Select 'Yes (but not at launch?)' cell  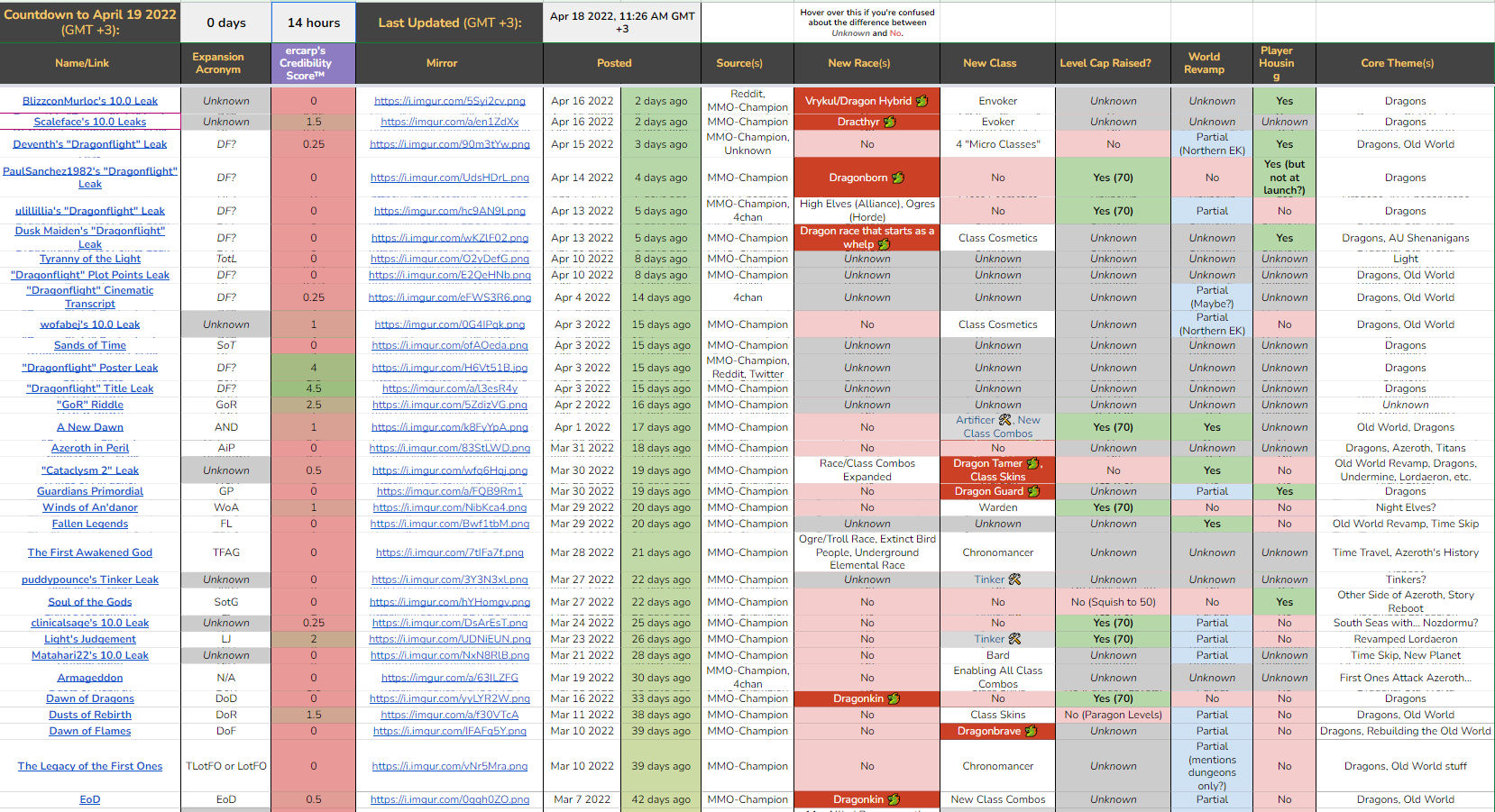point(1284,178)
